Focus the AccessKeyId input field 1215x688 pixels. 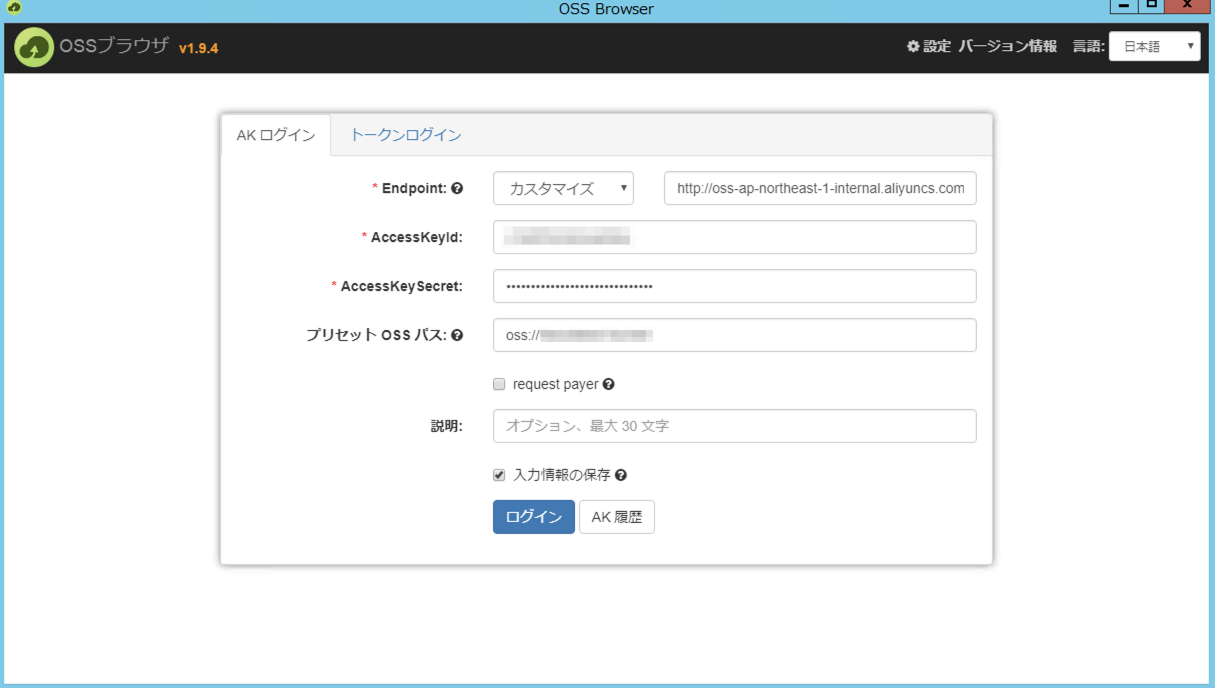(735, 237)
